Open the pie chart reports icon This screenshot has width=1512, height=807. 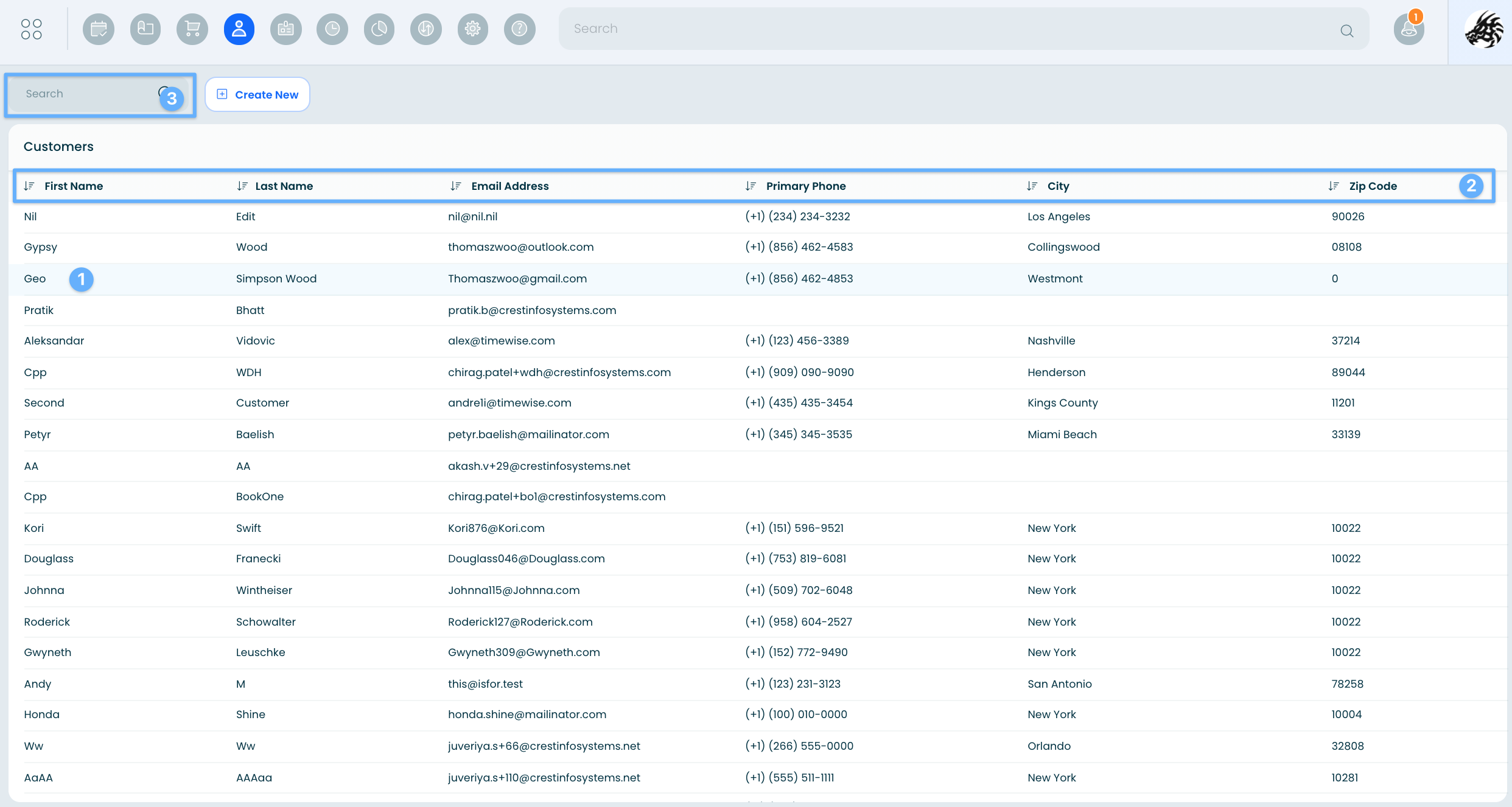pos(379,29)
